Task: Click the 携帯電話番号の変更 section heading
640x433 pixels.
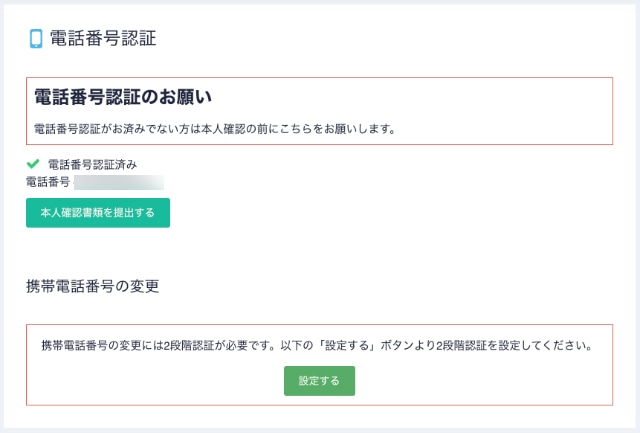Action: (93, 286)
